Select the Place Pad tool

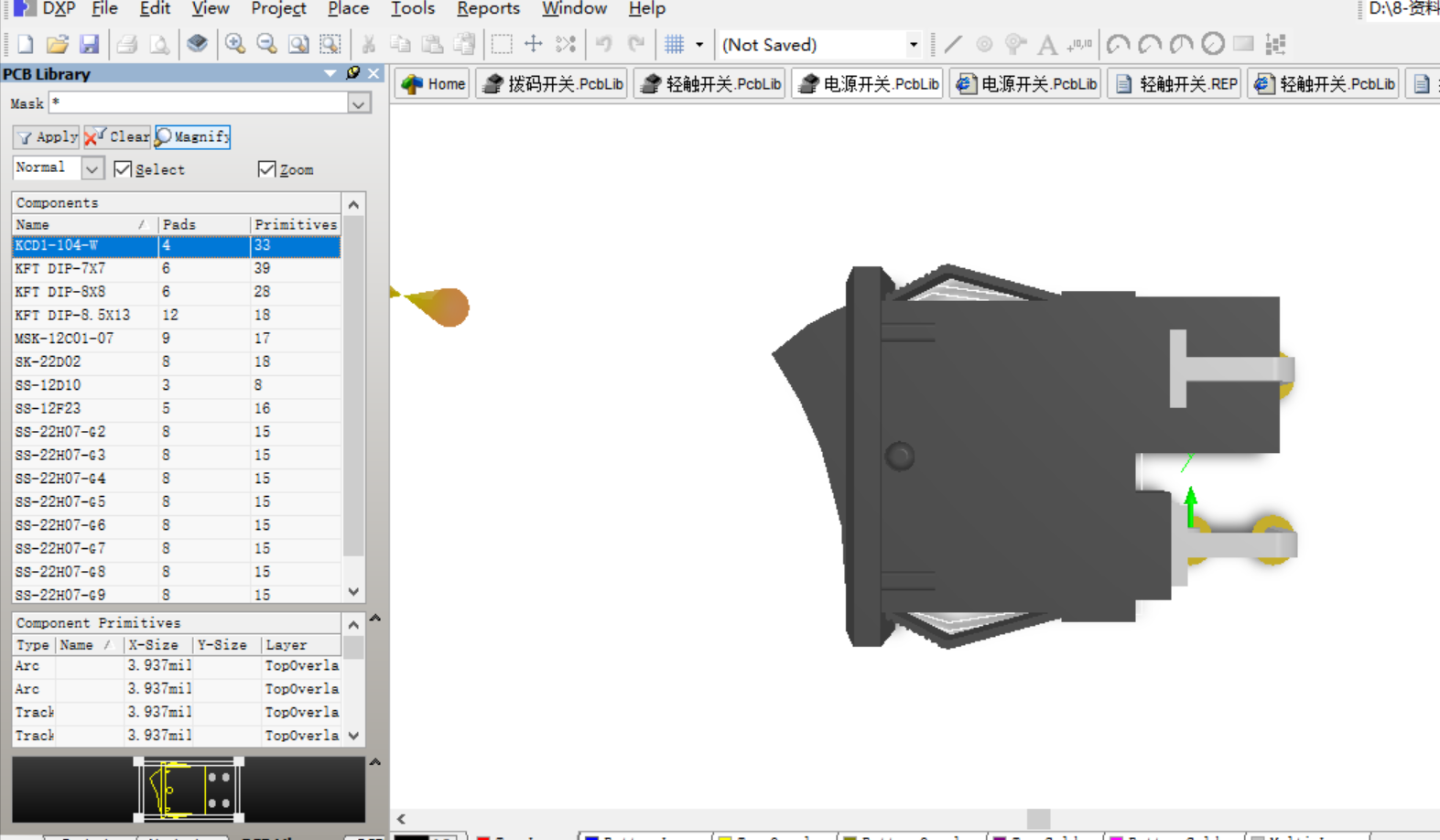point(984,44)
